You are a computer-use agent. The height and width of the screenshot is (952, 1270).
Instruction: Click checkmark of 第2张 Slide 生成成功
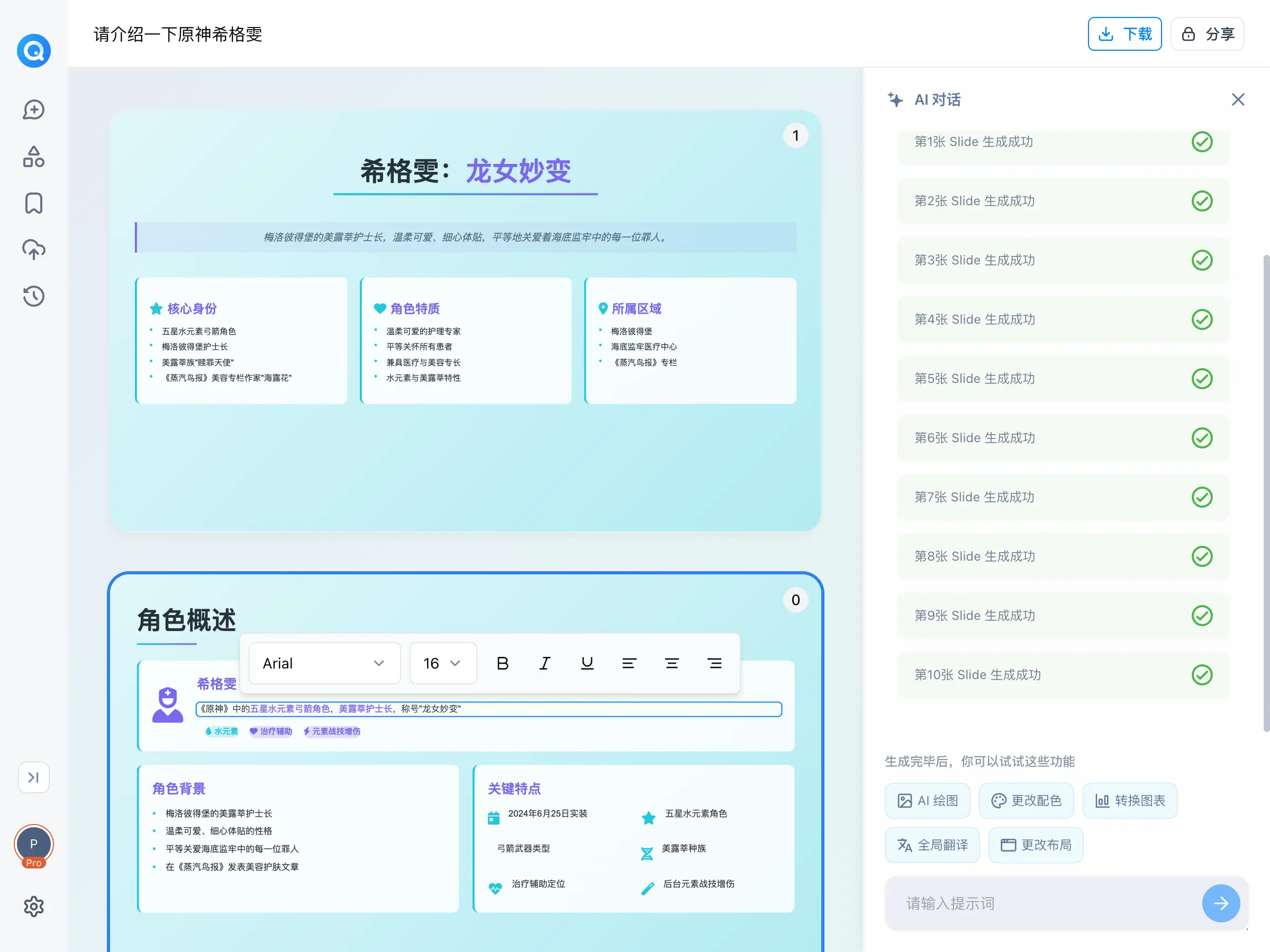tap(1202, 201)
